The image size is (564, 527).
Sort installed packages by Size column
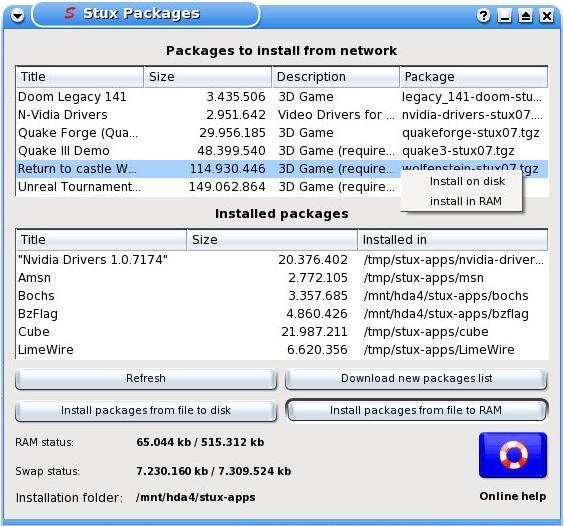[272, 240]
